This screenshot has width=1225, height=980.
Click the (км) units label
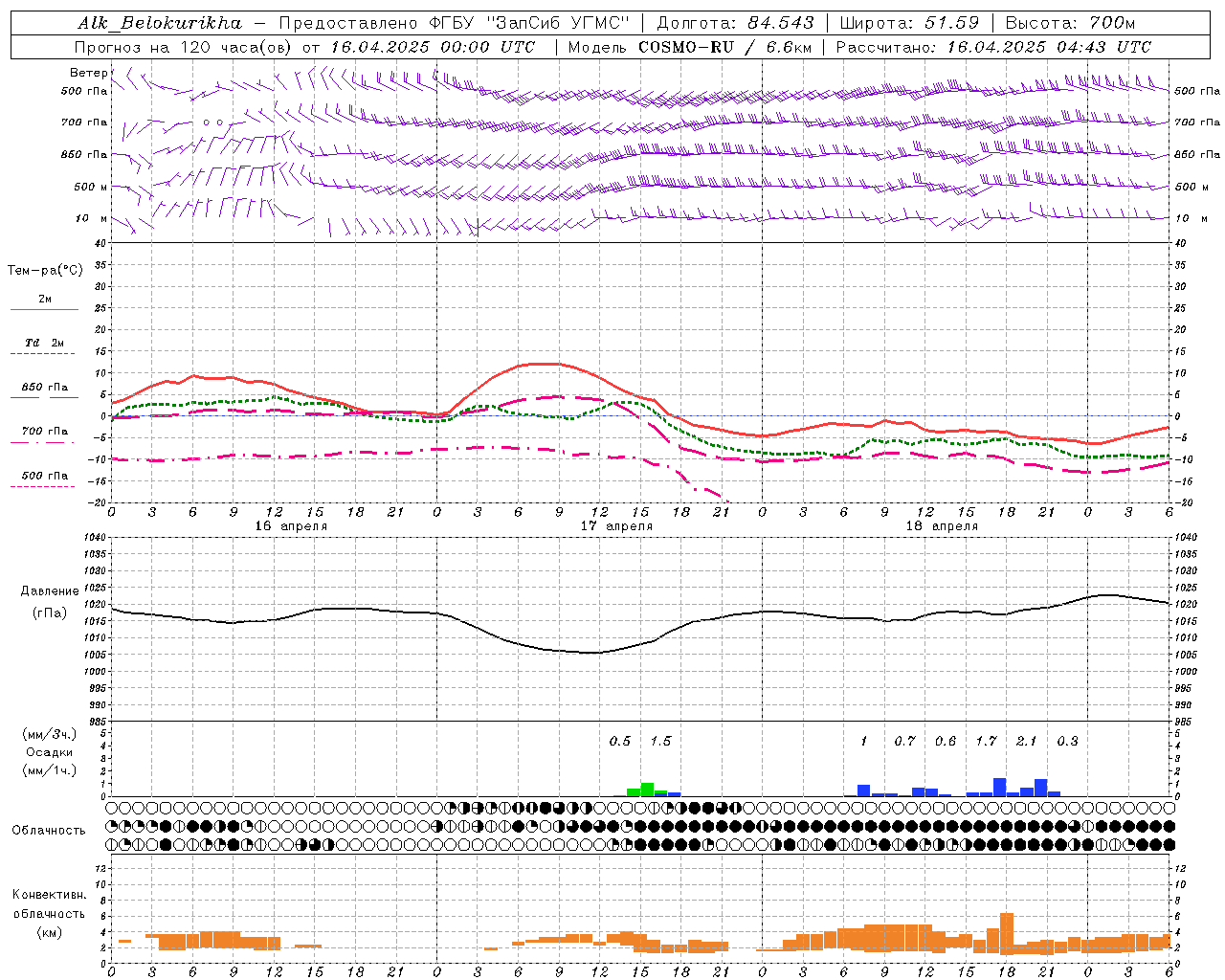[x=49, y=932]
